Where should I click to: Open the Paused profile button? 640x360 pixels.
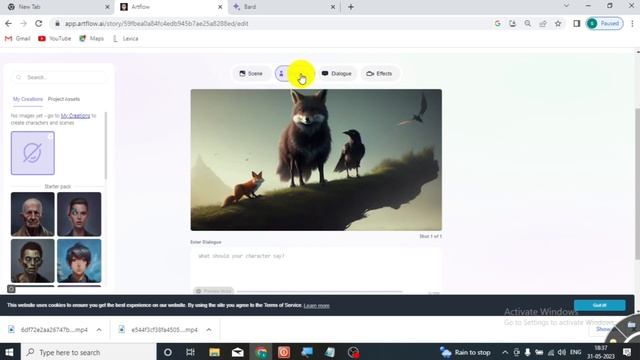[x=604, y=24]
